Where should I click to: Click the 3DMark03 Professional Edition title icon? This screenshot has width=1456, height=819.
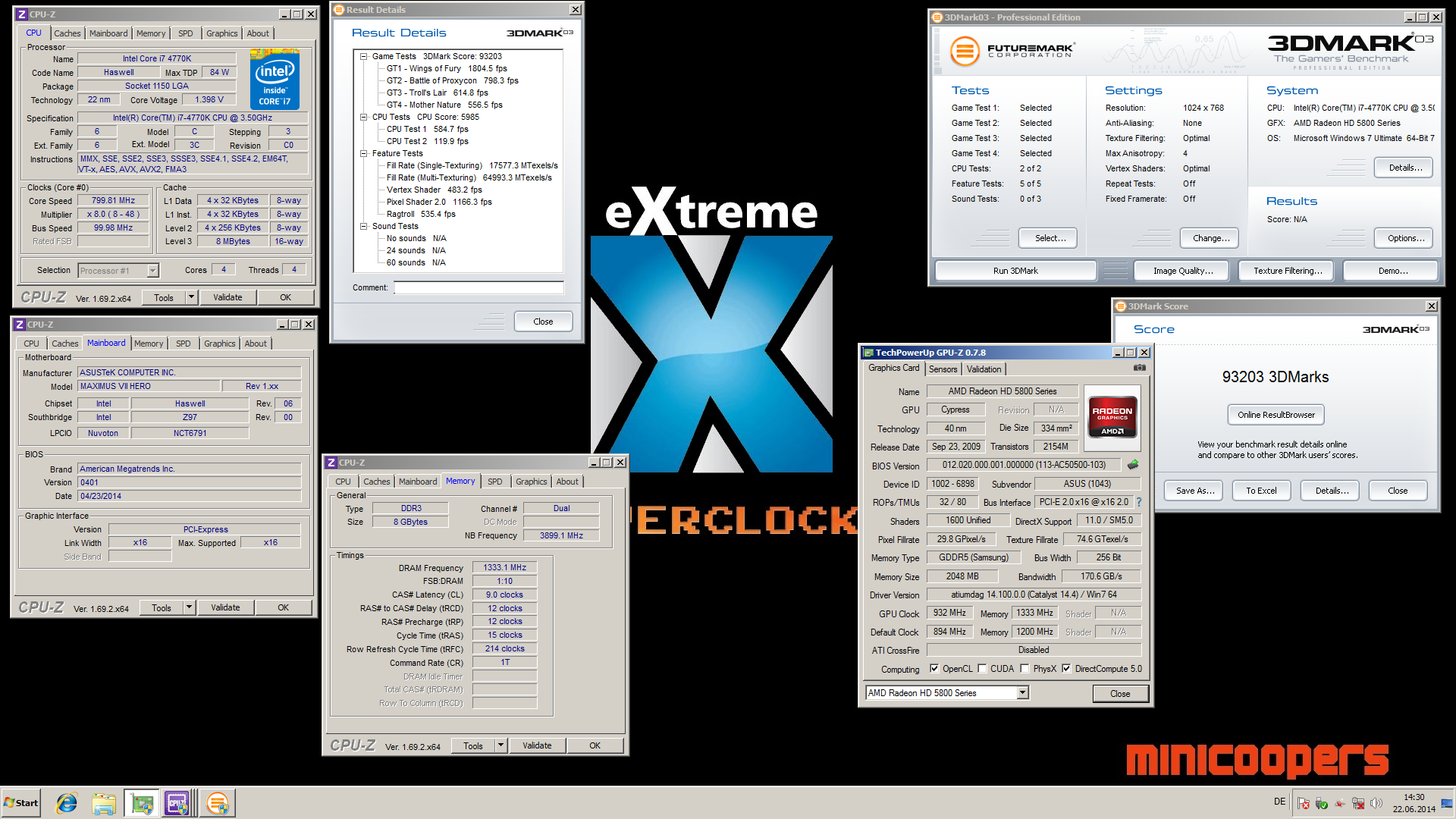pyautogui.click(x=937, y=17)
